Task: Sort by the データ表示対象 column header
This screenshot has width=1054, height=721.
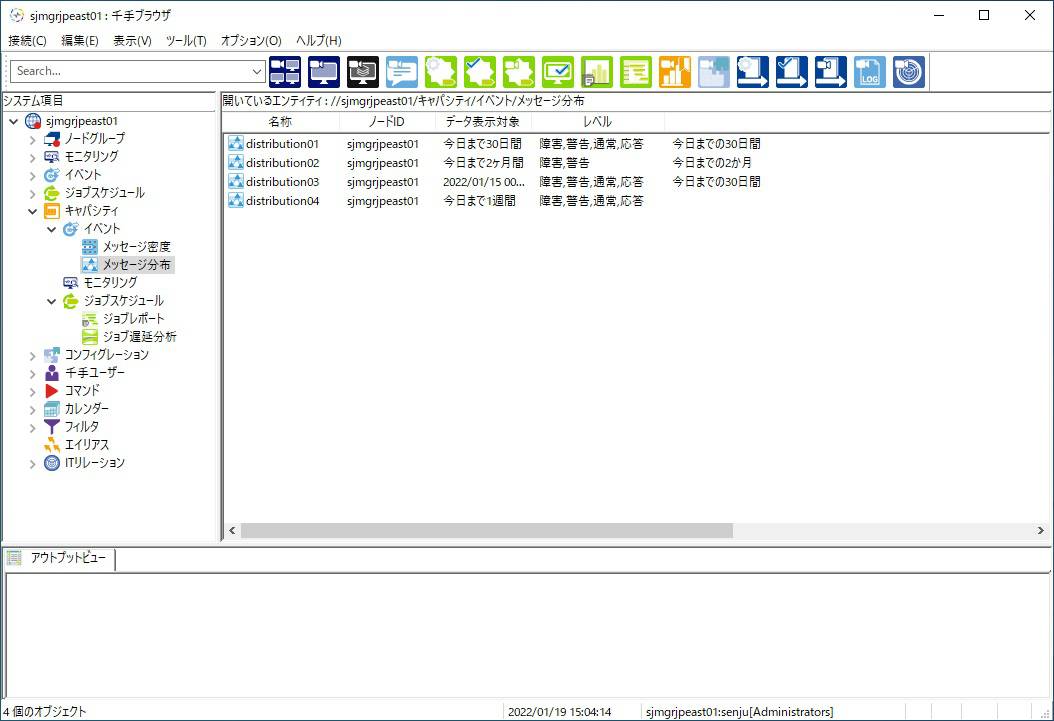Action: click(x=483, y=122)
